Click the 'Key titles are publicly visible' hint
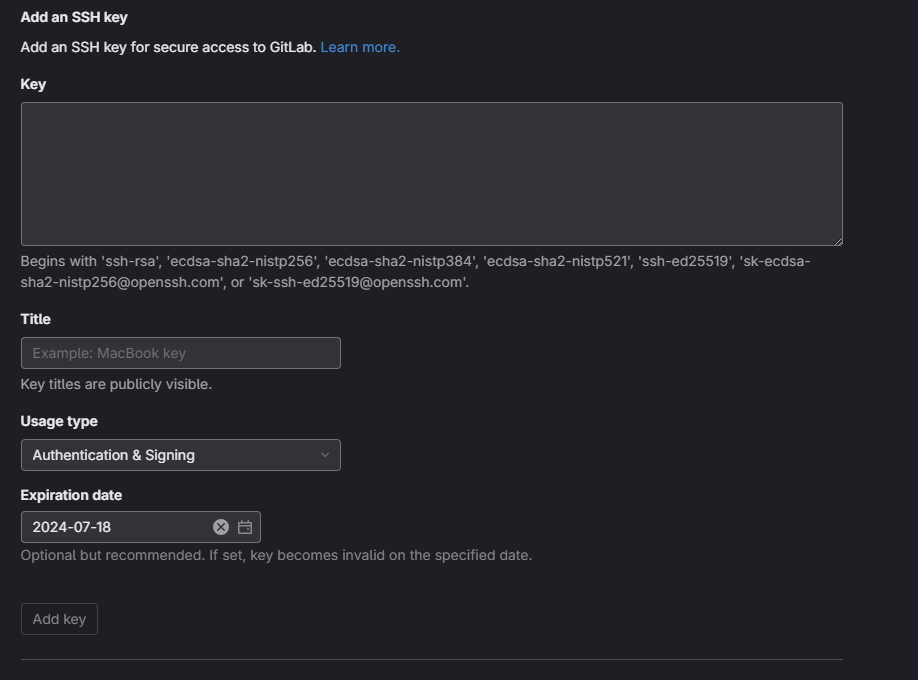The height and width of the screenshot is (680, 918). click(116, 384)
